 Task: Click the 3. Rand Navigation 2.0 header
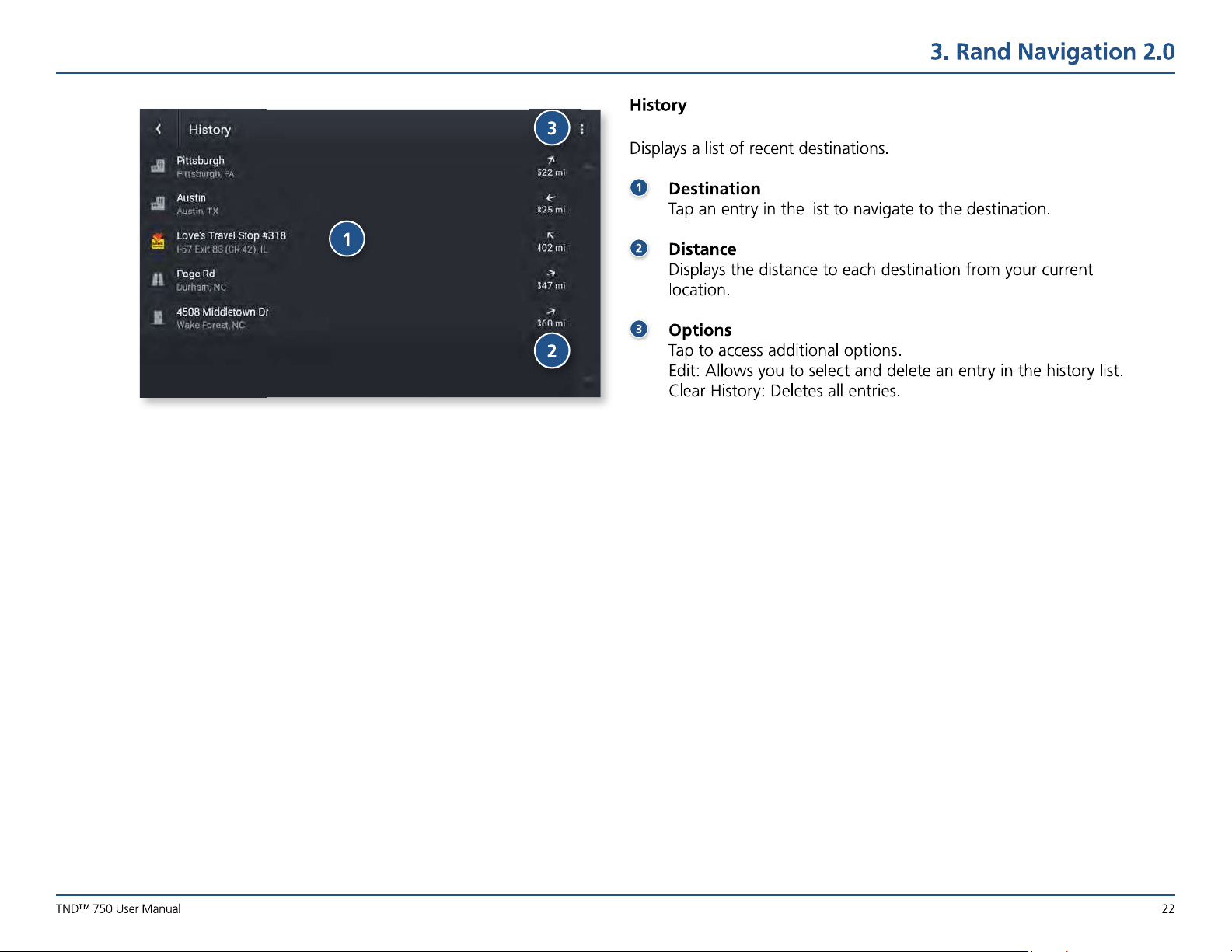coord(1052,51)
